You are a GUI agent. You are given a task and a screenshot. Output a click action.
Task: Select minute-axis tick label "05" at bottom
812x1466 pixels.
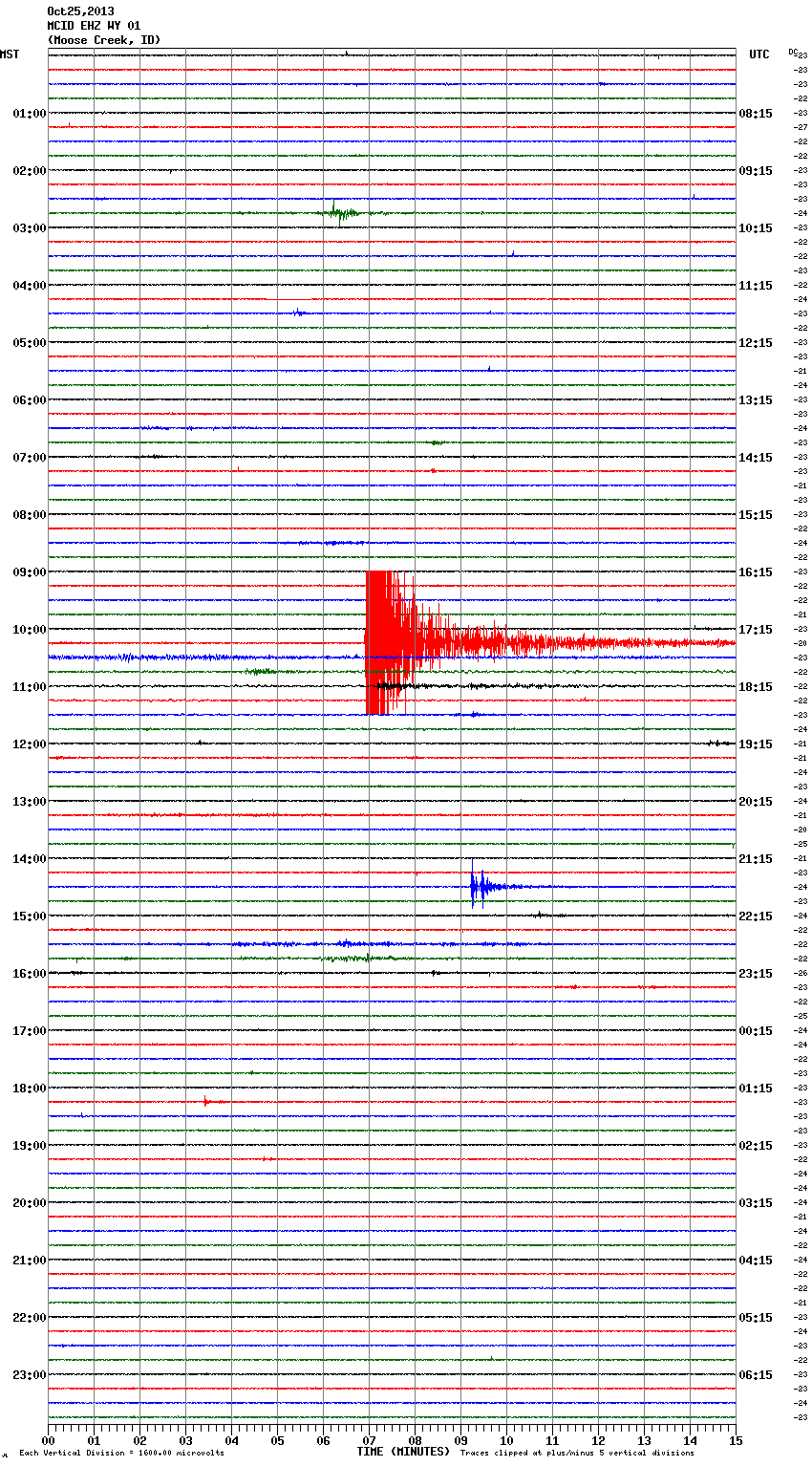277,1440
